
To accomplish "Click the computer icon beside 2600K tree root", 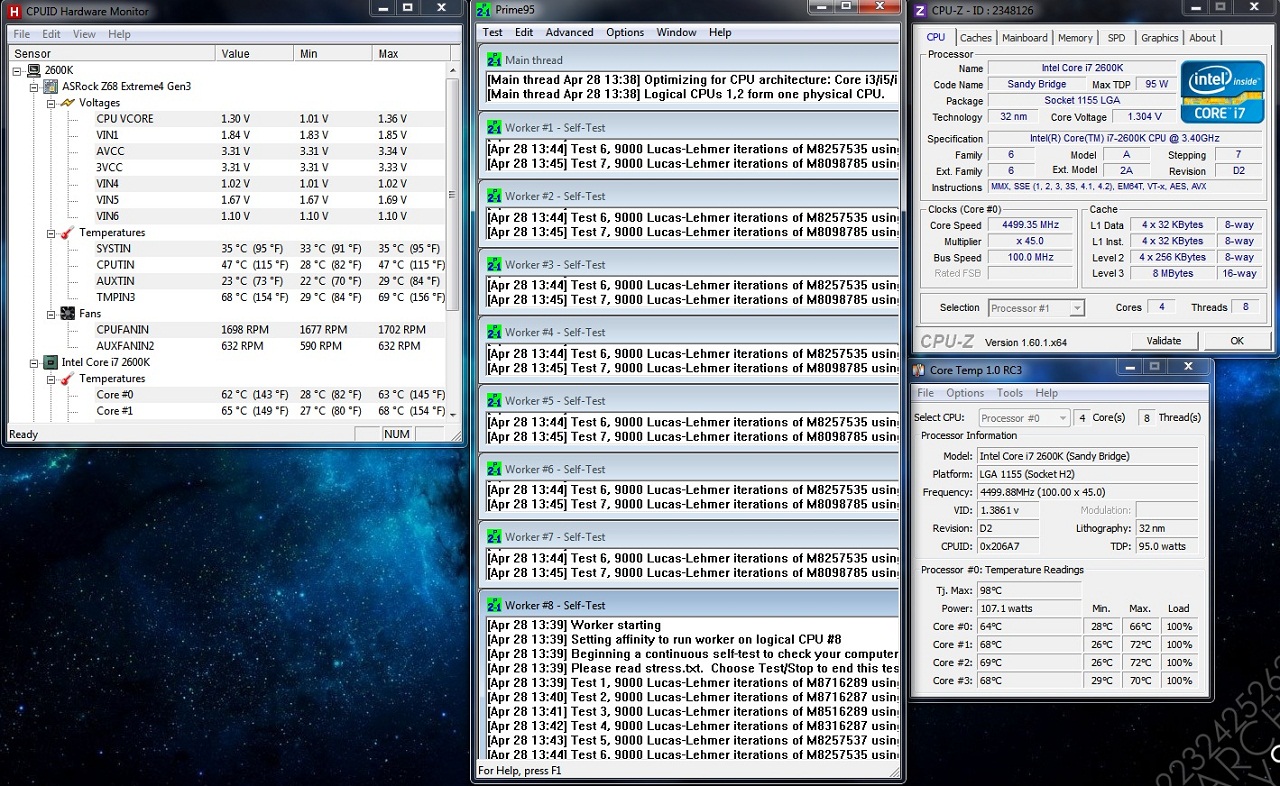I will pos(34,70).
